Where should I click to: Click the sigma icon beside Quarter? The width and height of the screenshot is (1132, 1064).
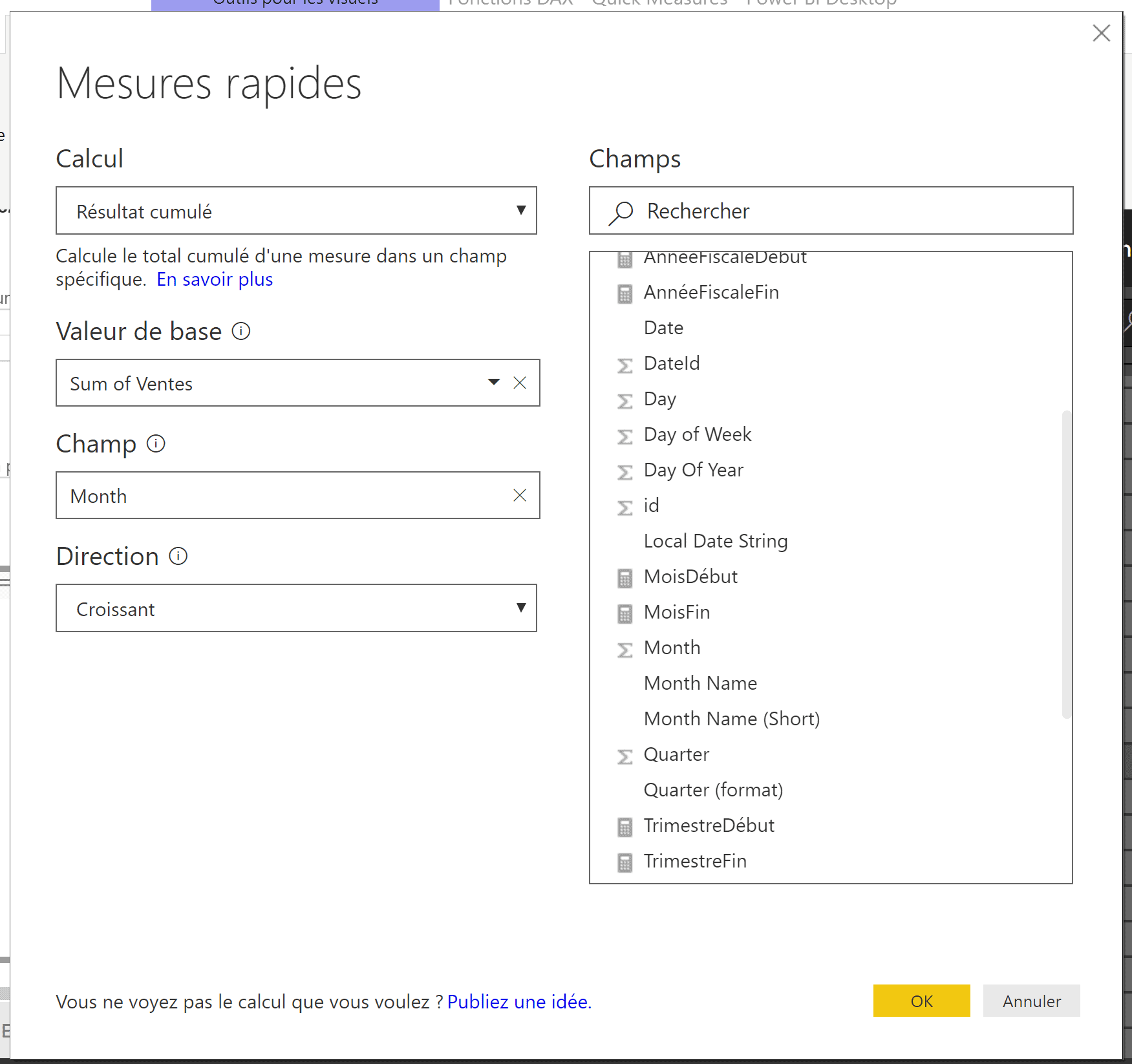tap(625, 756)
